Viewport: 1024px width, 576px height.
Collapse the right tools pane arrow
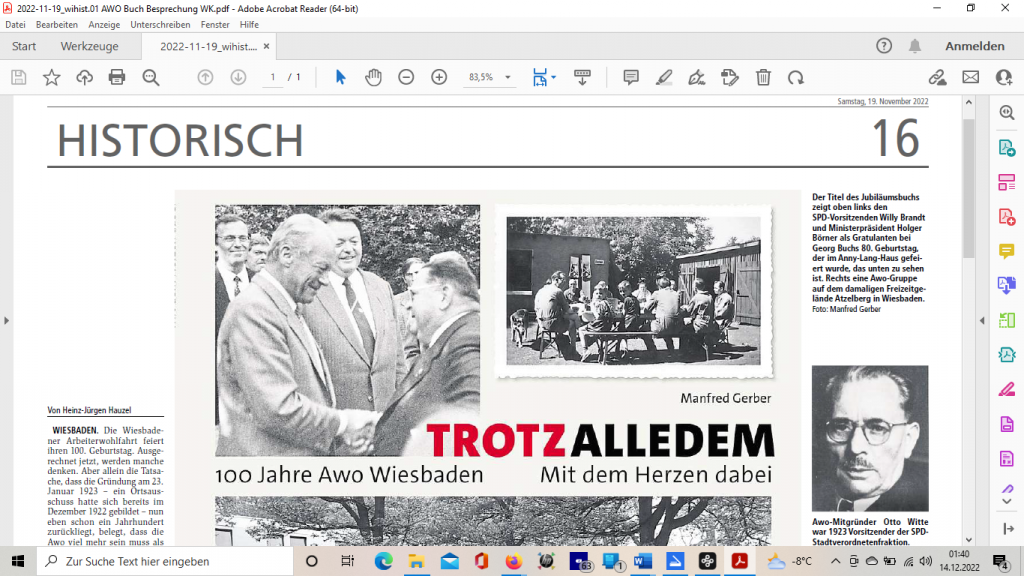coord(981,320)
